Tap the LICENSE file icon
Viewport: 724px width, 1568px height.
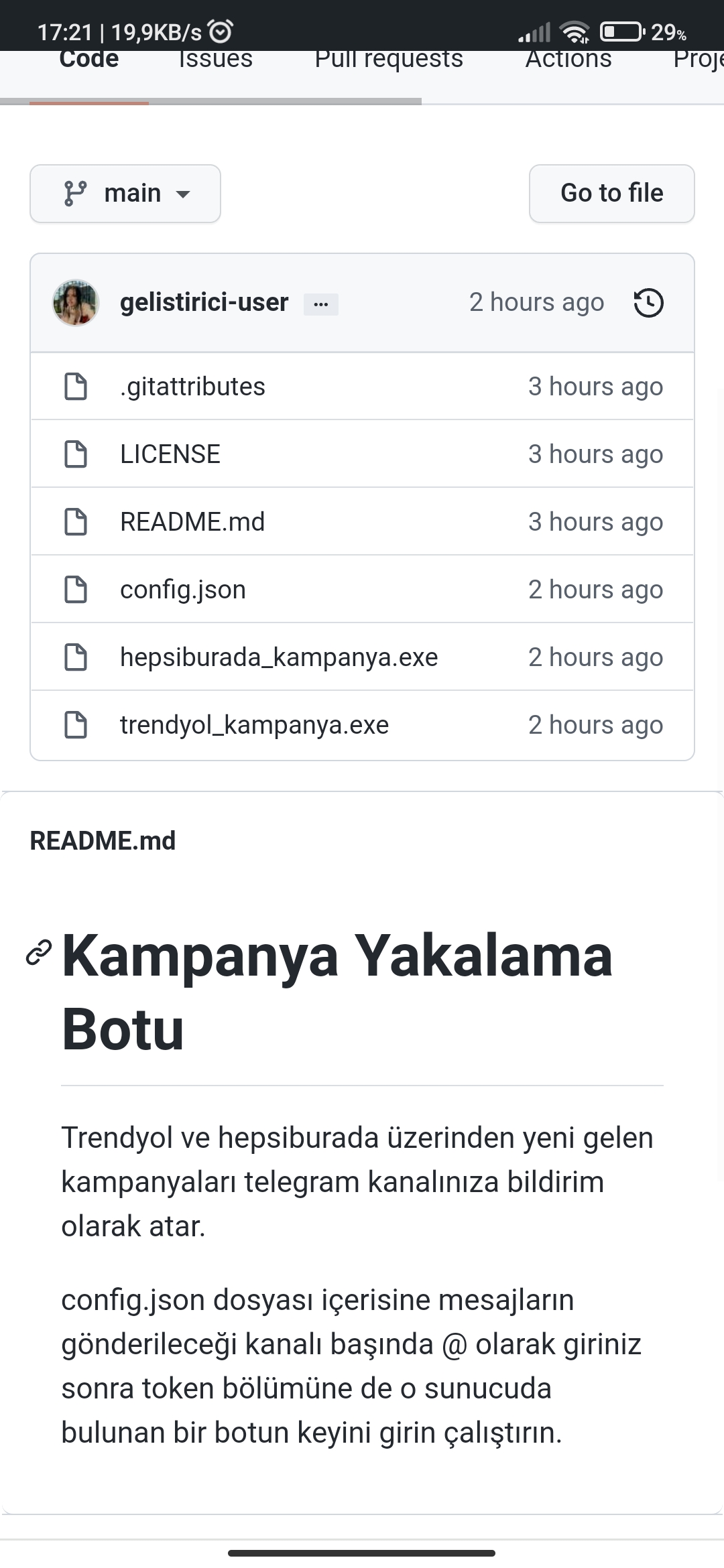[75, 454]
